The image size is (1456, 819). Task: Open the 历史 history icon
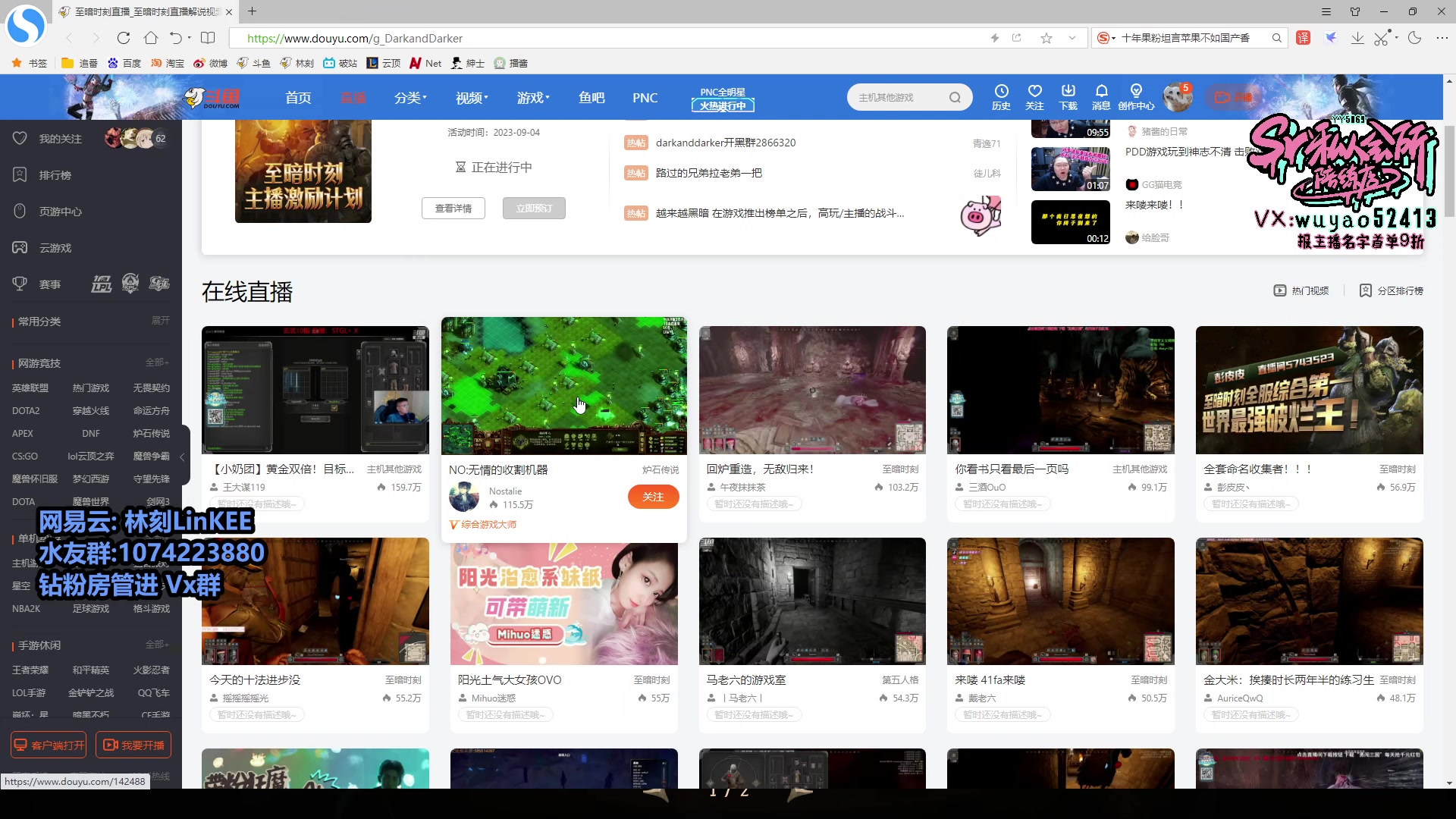pos(1001,97)
